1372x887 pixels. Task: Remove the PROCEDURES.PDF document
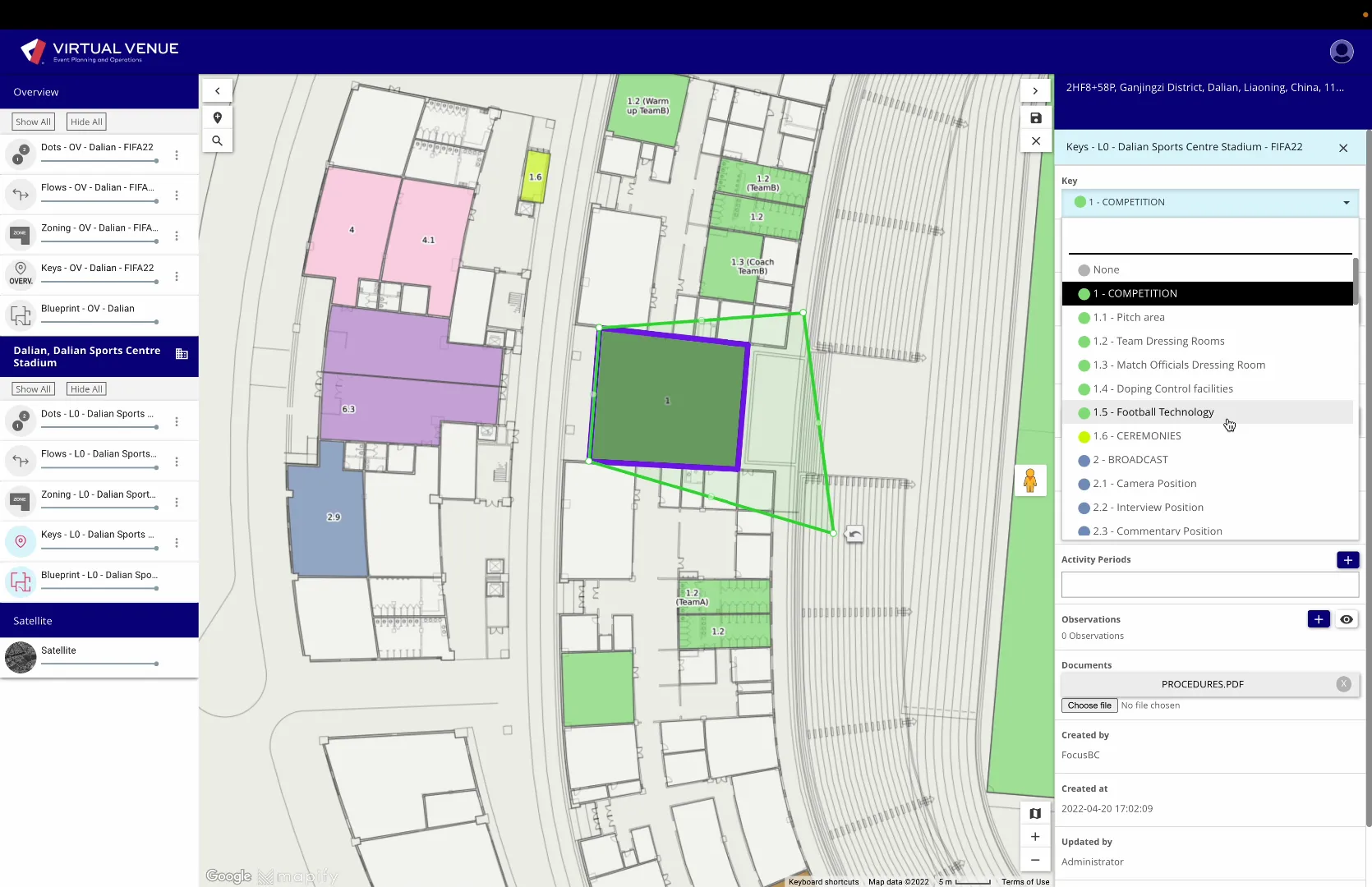pyautogui.click(x=1343, y=684)
